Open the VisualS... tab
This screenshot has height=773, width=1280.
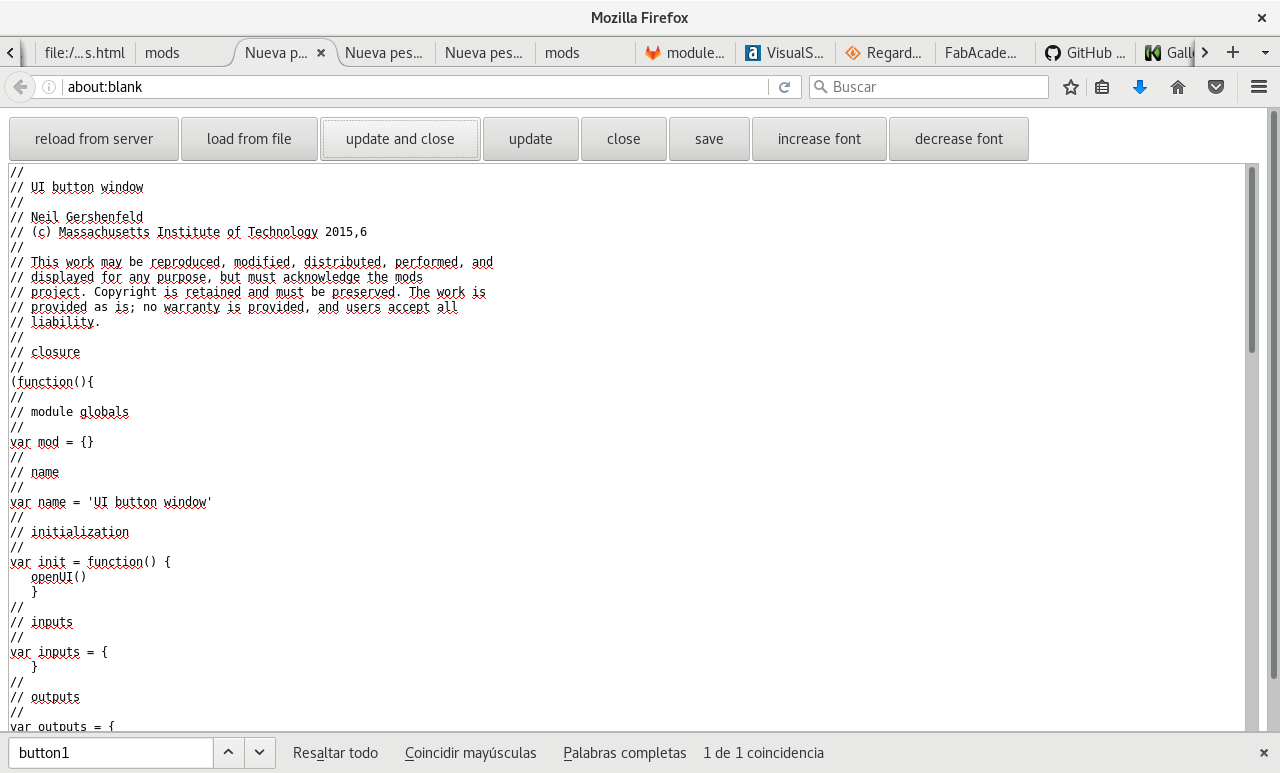tap(785, 53)
